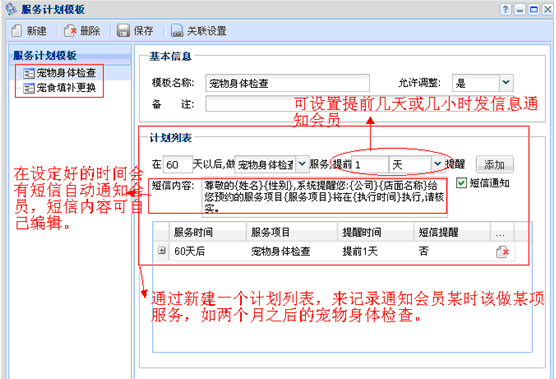Click the 短信提醒 column header

[452, 232]
